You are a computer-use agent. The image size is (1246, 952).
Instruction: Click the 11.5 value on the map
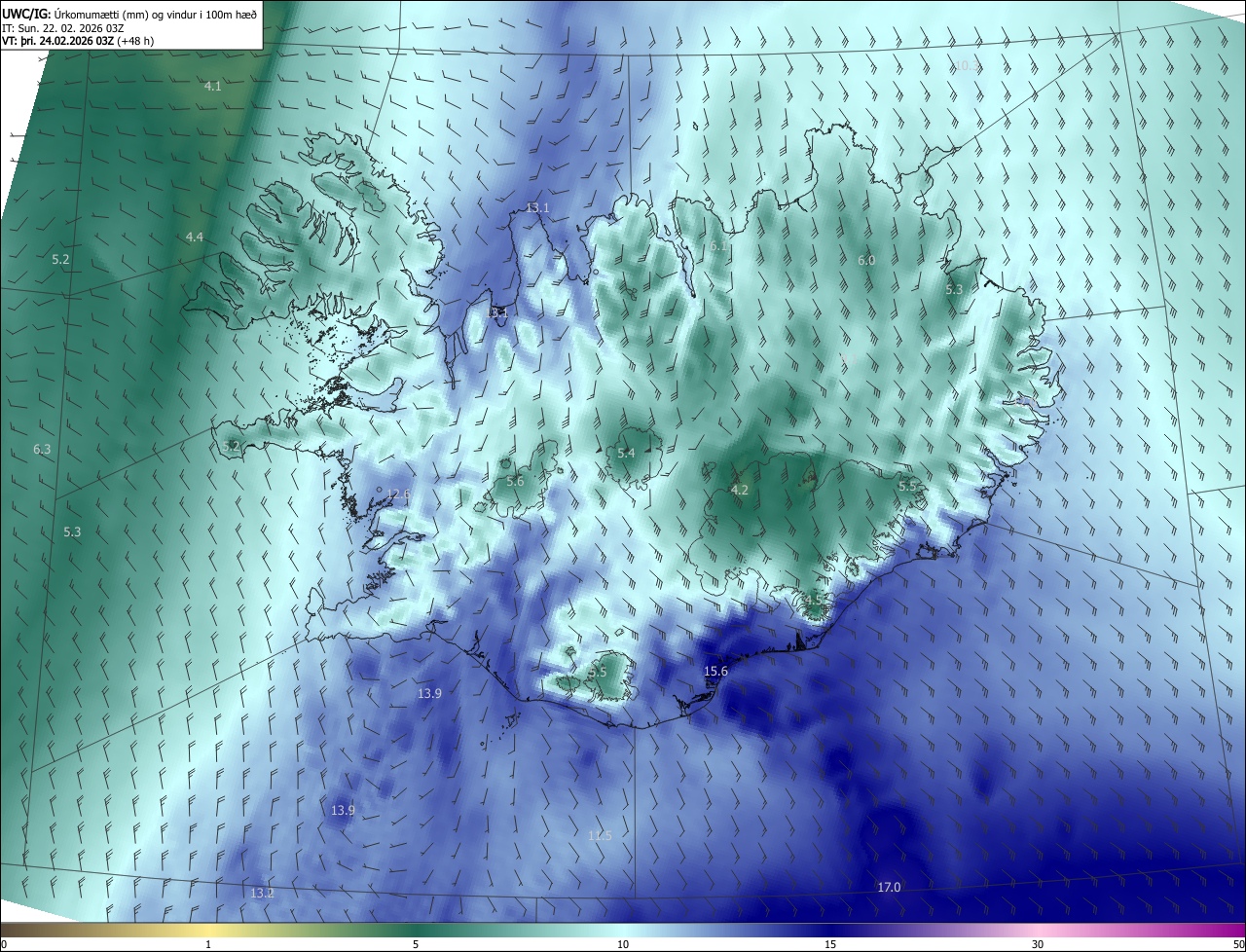pos(600,836)
